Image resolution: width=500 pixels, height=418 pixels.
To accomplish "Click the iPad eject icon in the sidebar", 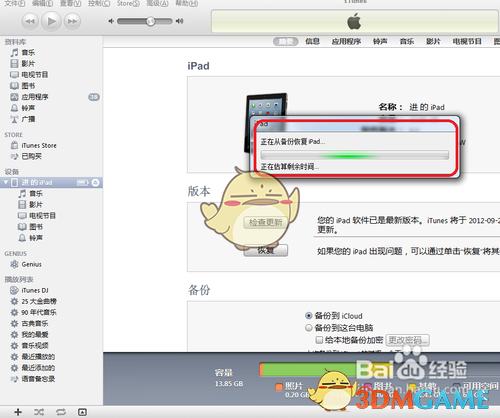I will point(96,182).
